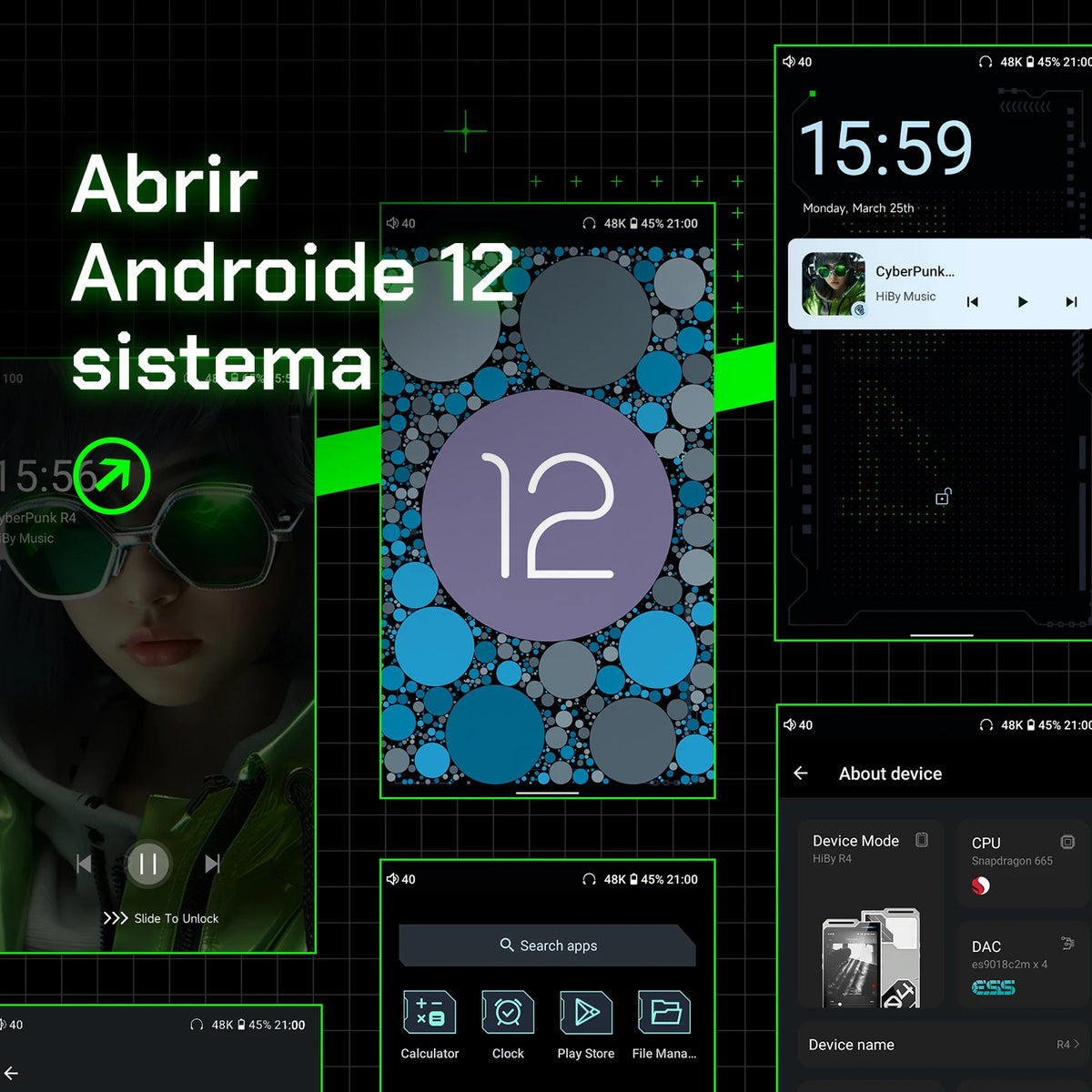Tap the chip icon on the CPU card
This screenshot has width=1092, height=1092.
coord(1067,842)
